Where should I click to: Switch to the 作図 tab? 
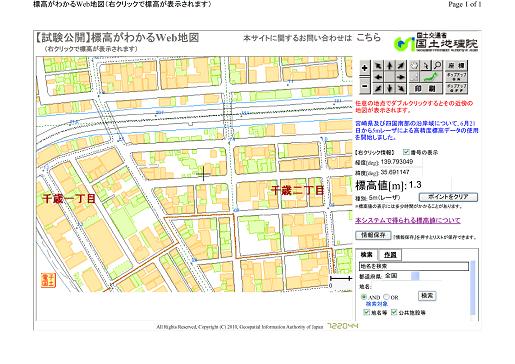[390, 255]
